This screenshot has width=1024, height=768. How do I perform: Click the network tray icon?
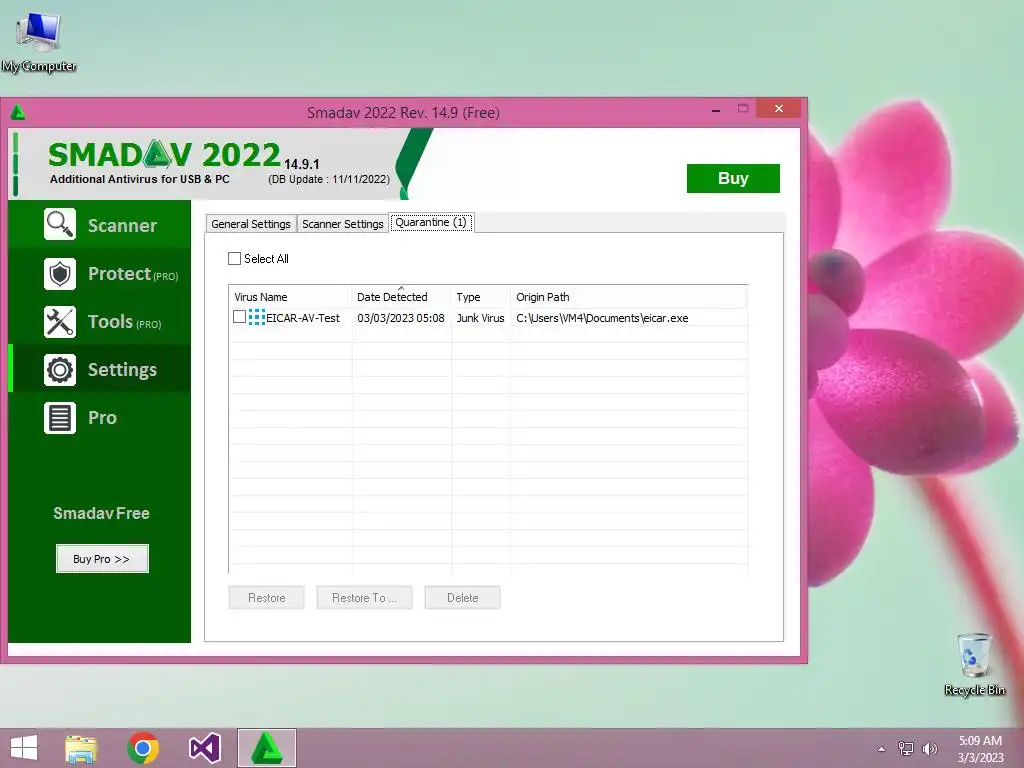click(x=906, y=749)
